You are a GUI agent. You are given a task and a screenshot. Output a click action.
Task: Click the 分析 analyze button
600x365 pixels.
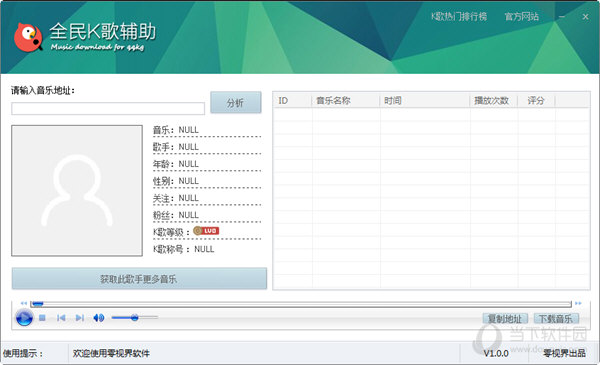pos(236,103)
